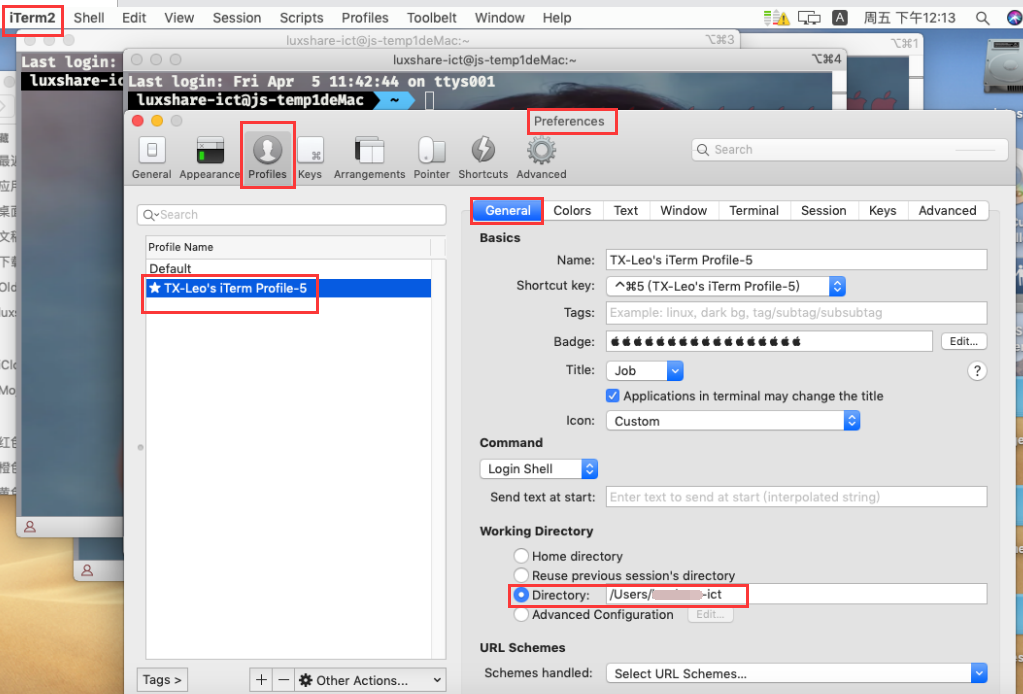The image size is (1023, 694).
Task: Switch to the Text tab
Action: coord(626,210)
